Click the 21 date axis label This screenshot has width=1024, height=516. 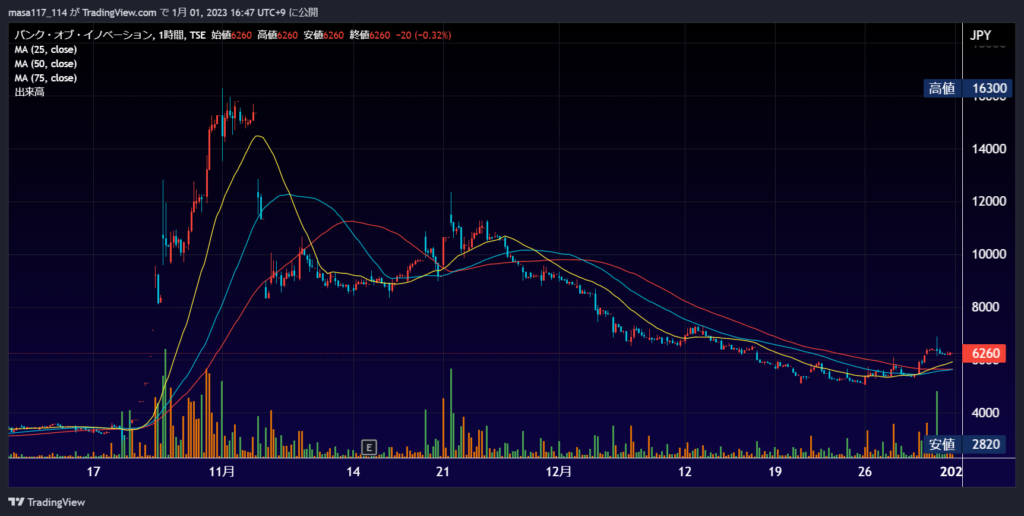click(443, 472)
